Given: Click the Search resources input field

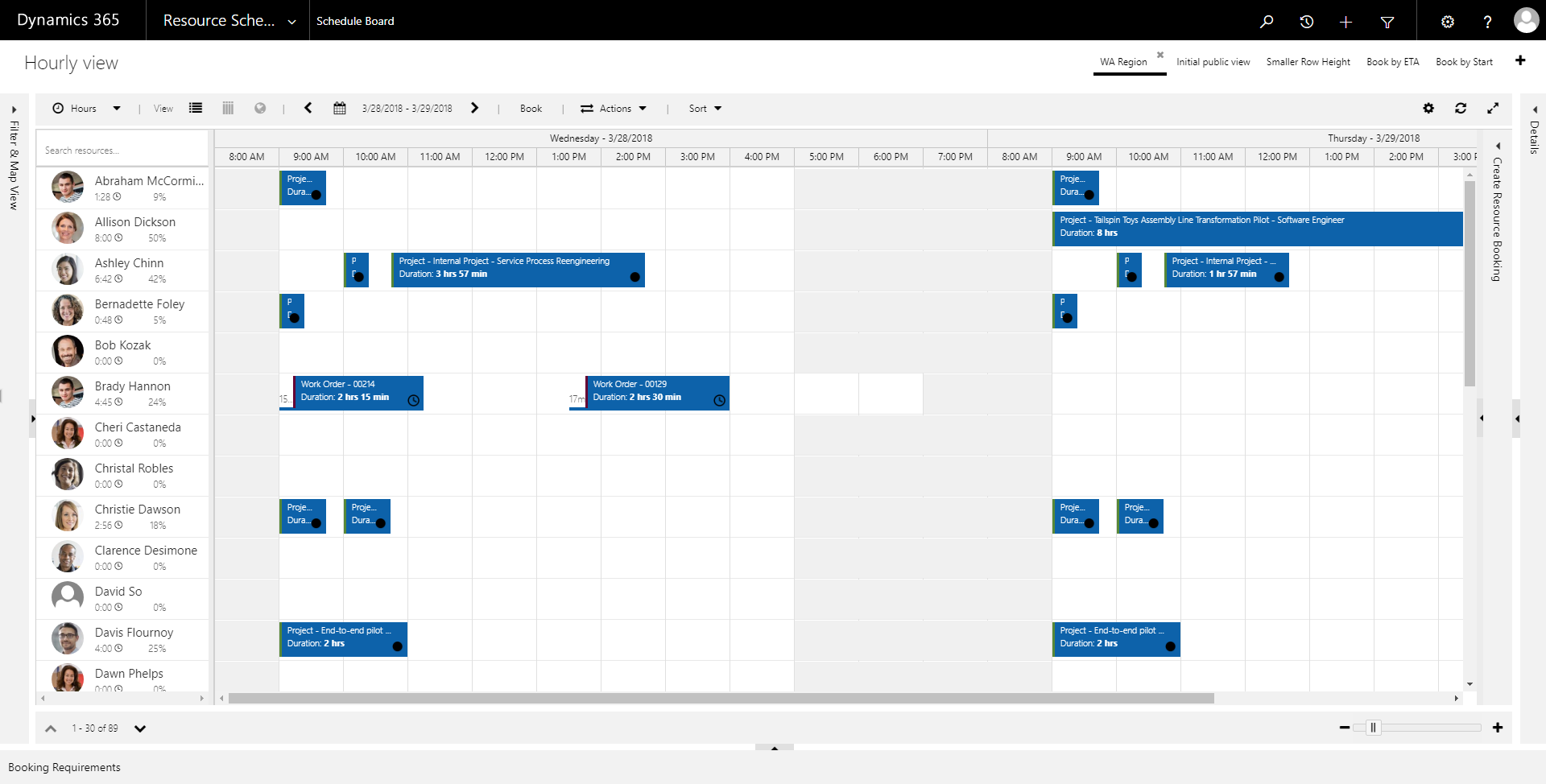Looking at the screenshot, I should 122,151.
